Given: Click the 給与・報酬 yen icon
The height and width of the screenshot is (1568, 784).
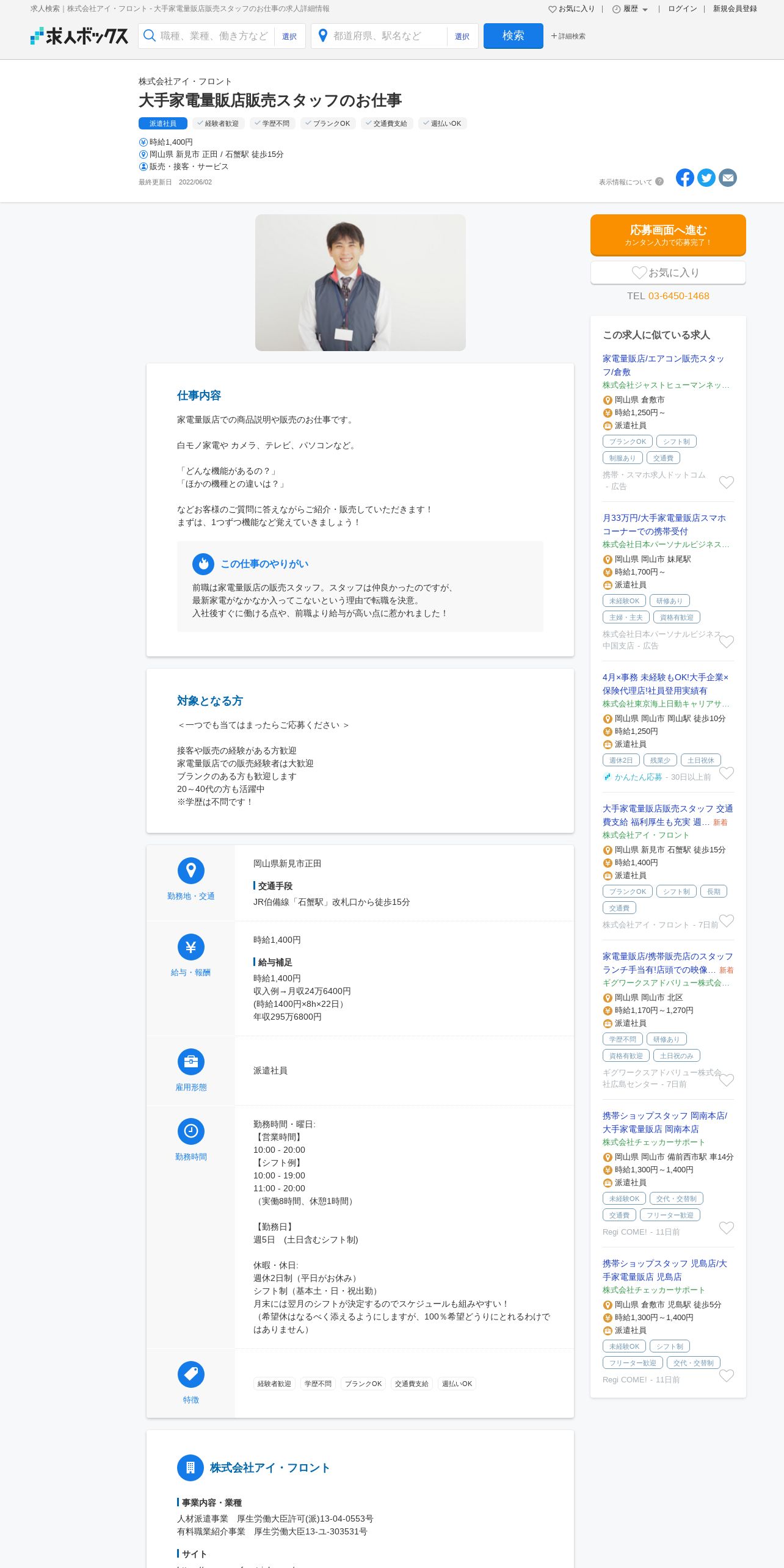Looking at the screenshot, I should (191, 947).
